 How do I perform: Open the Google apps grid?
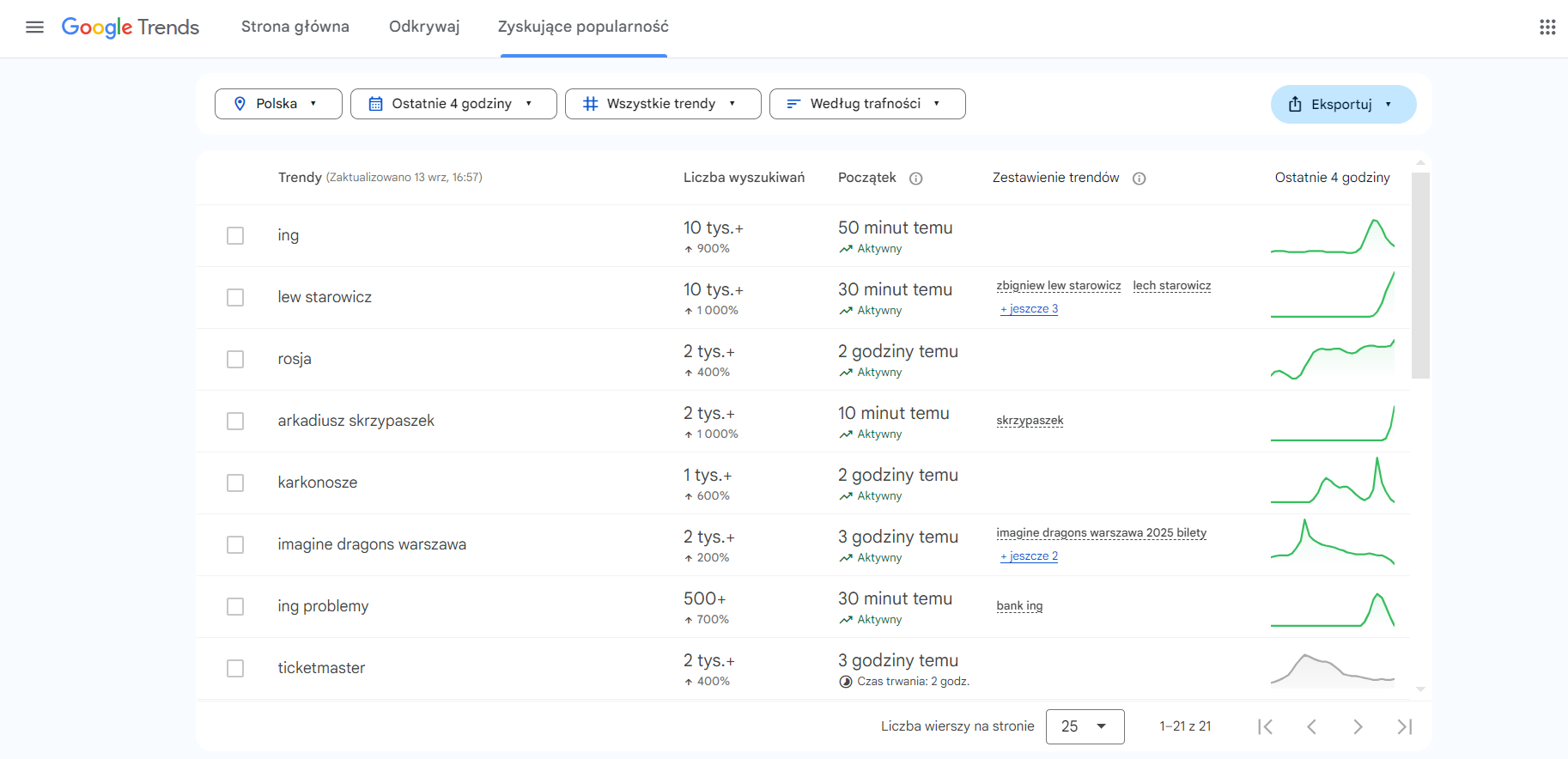[1547, 27]
